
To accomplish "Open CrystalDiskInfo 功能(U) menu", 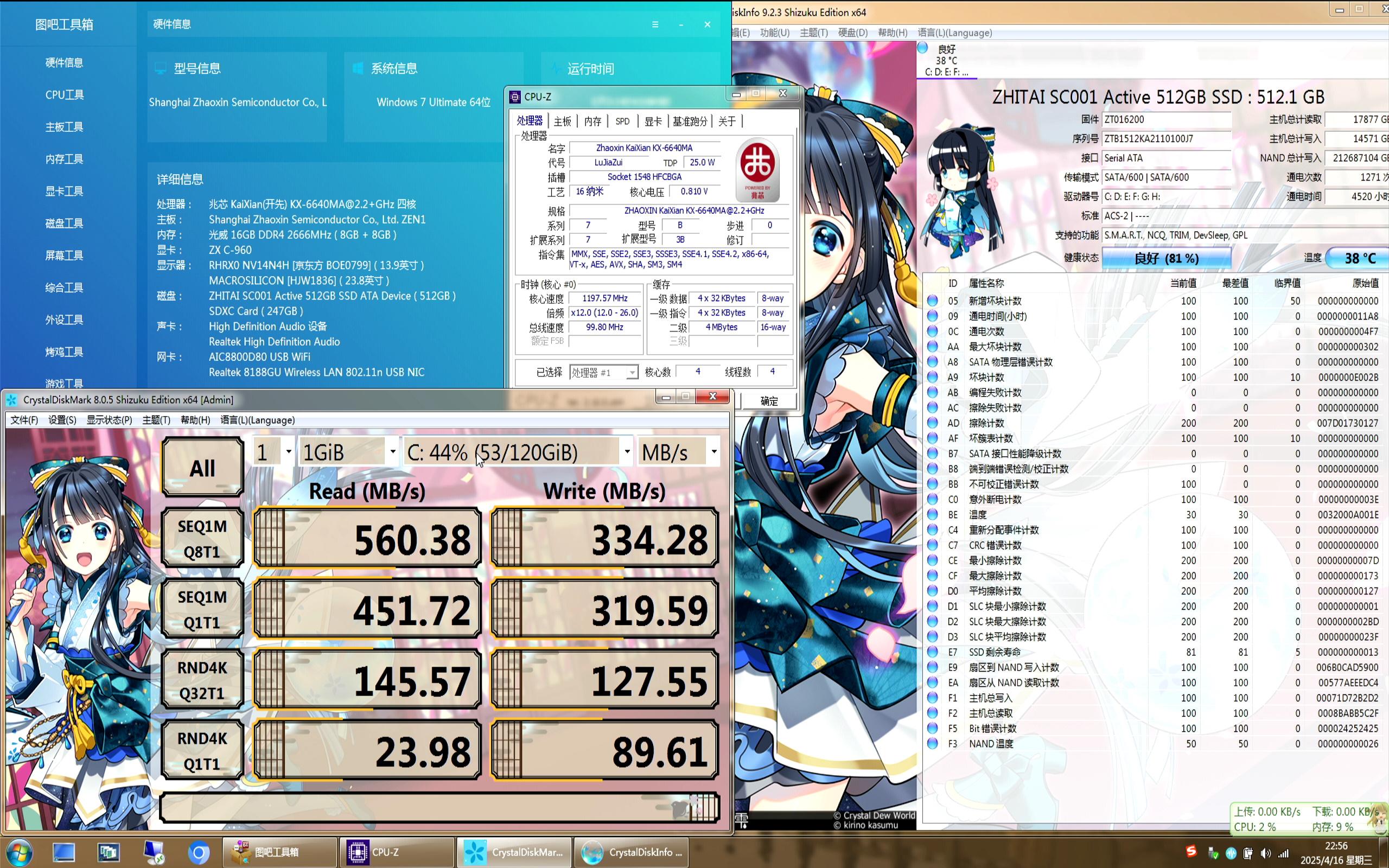I will pyautogui.click(x=774, y=33).
